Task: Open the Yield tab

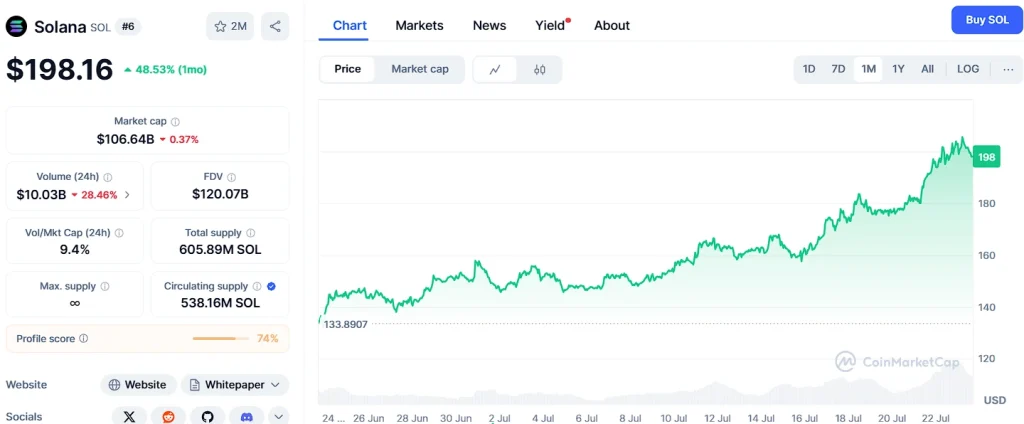Action: 551,25
